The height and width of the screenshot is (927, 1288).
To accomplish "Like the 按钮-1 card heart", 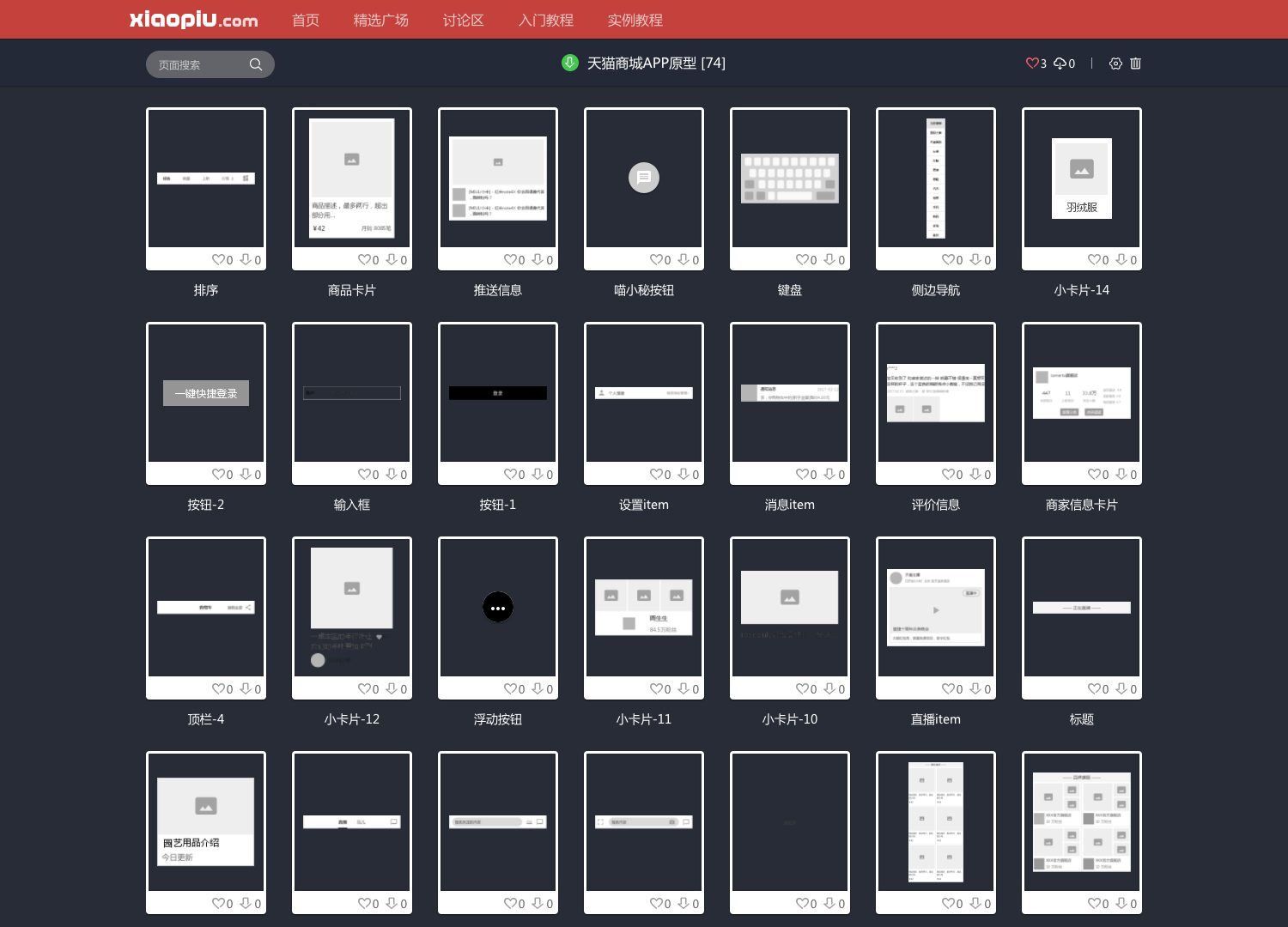I will 510,474.
